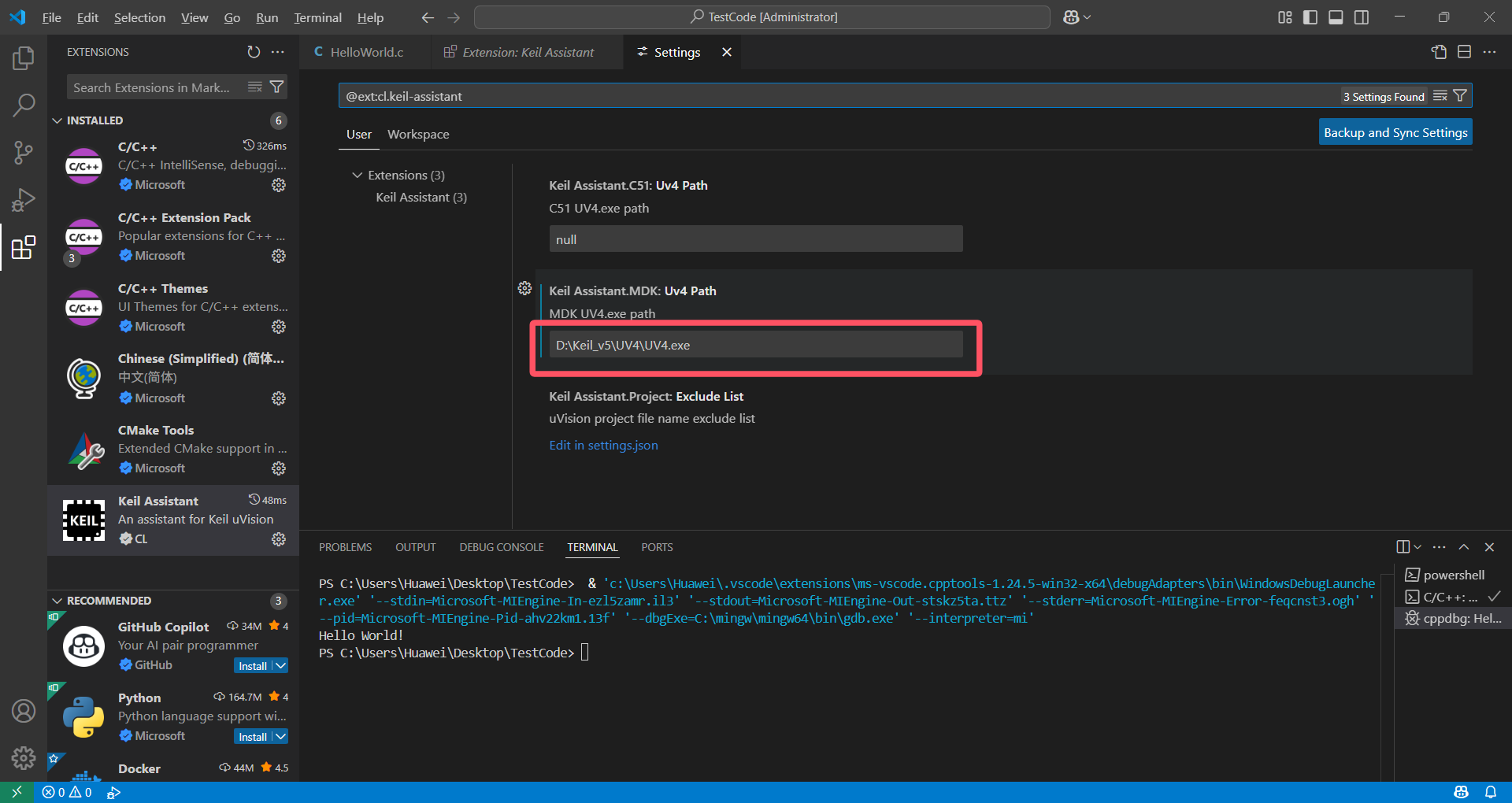
Task: Click Edit in settings.json link
Action: (603, 445)
